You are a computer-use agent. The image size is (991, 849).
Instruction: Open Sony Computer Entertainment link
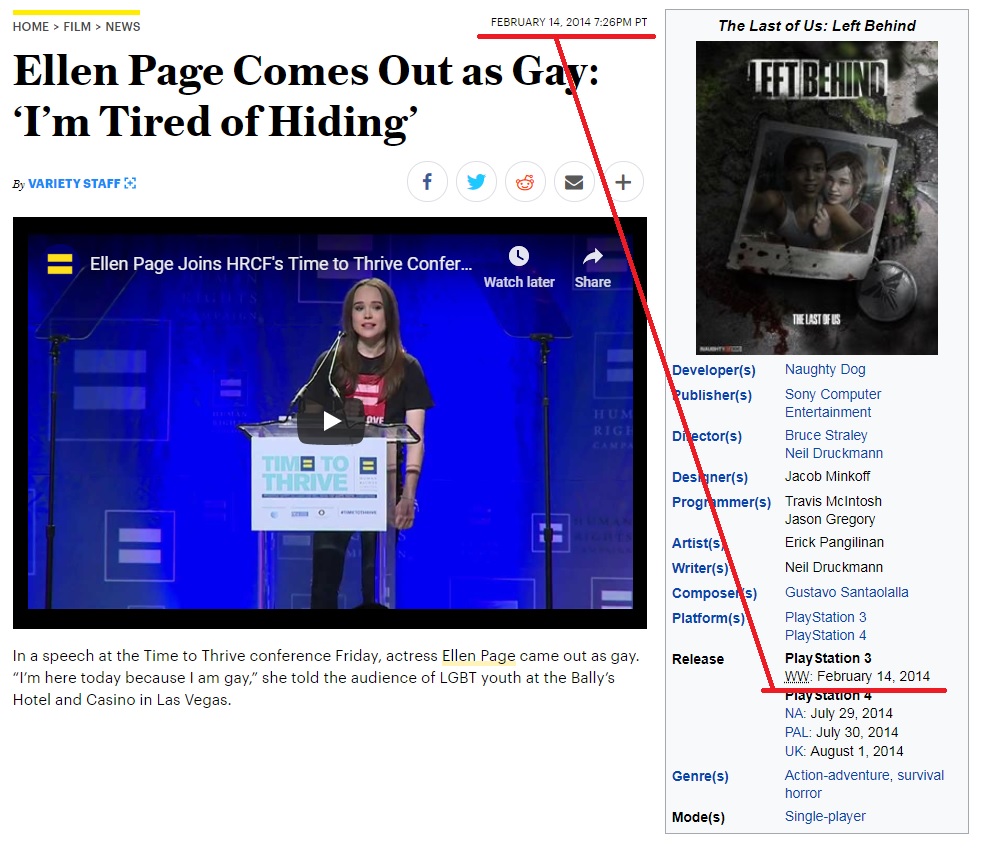point(832,403)
